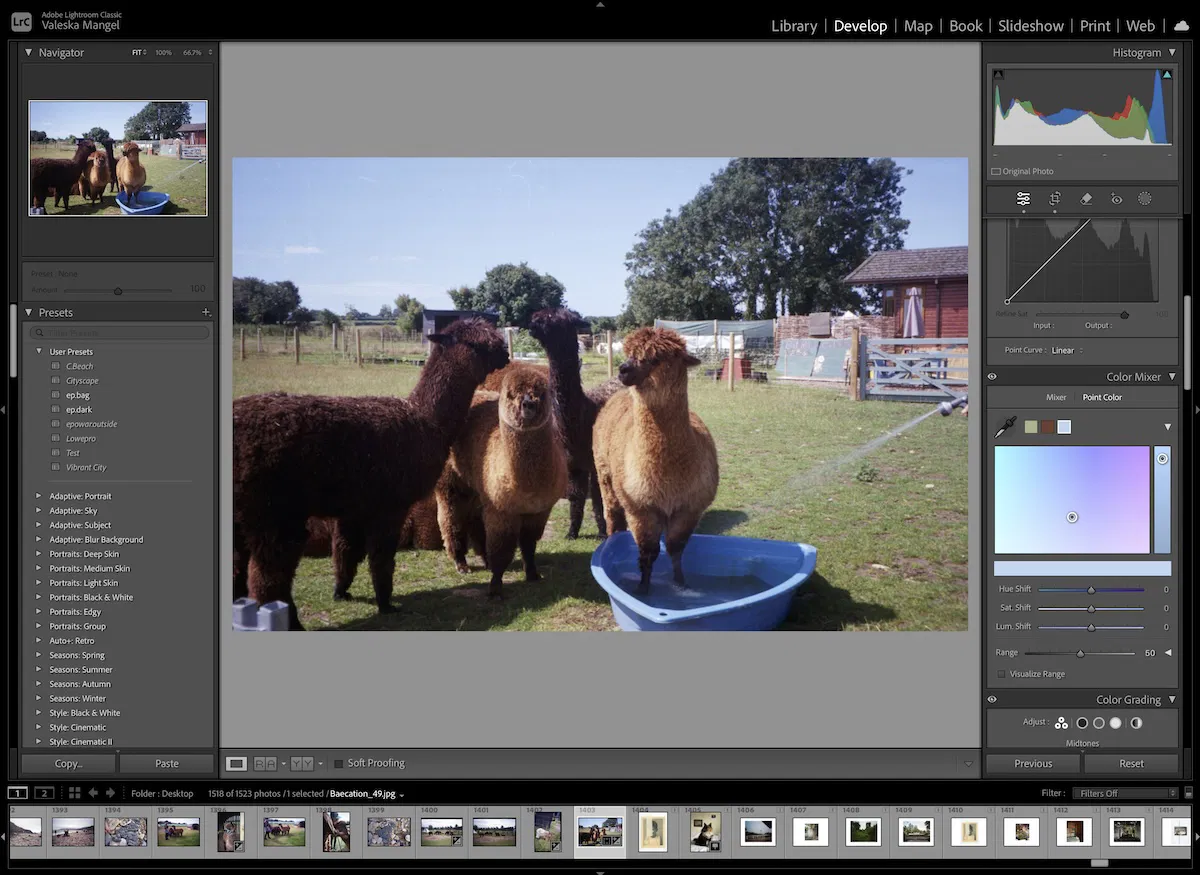The height and width of the screenshot is (875, 1200).
Task: Toggle Color Mixer panel visibility eye
Action: (x=992, y=377)
